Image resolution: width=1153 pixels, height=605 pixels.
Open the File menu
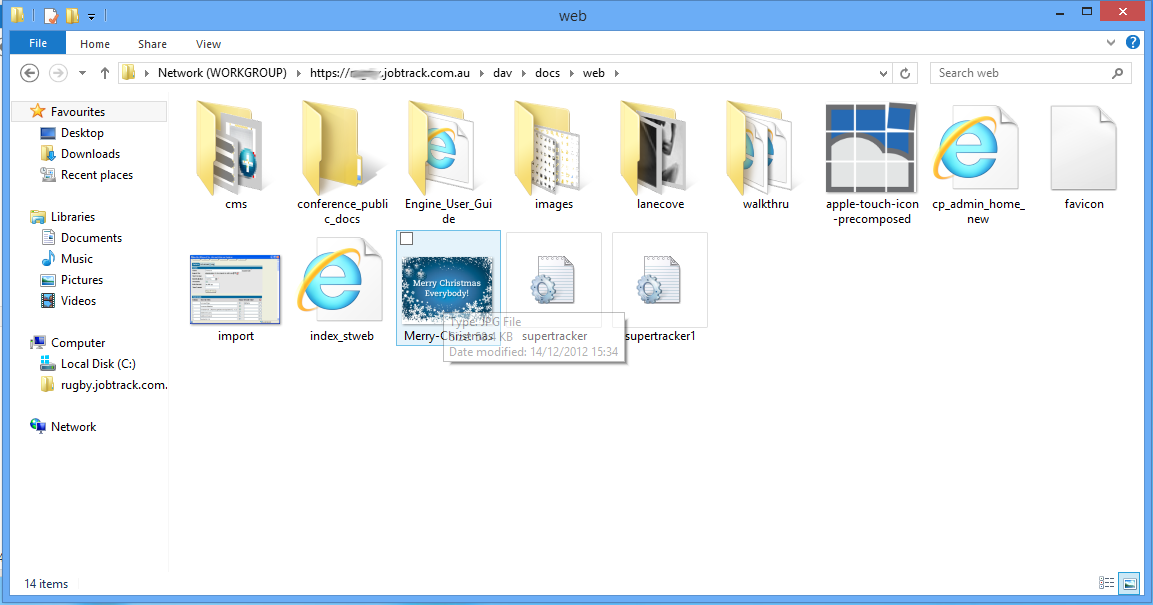pyautogui.click(x=37, y=43)
